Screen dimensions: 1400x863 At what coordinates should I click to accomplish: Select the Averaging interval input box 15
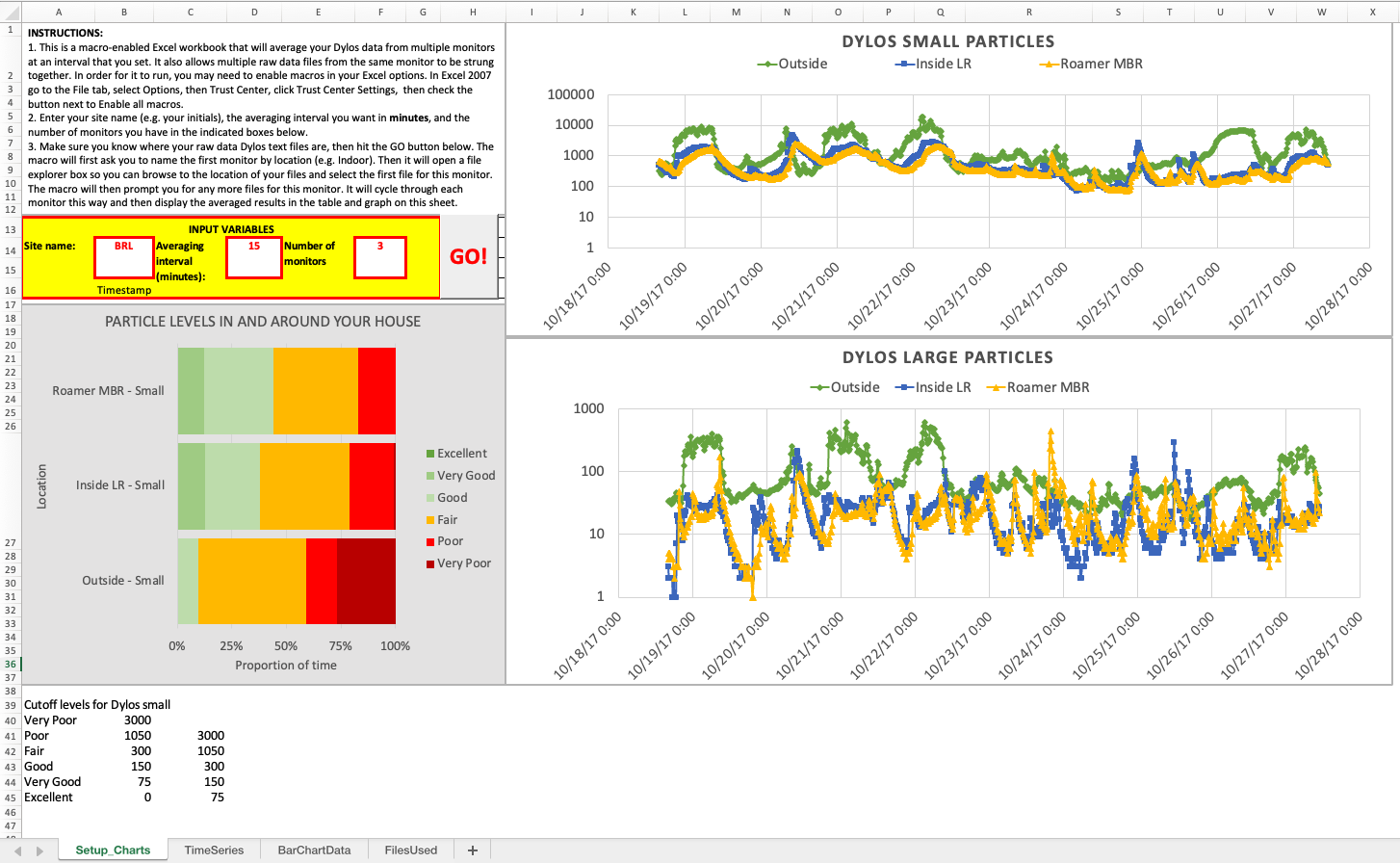254,257
